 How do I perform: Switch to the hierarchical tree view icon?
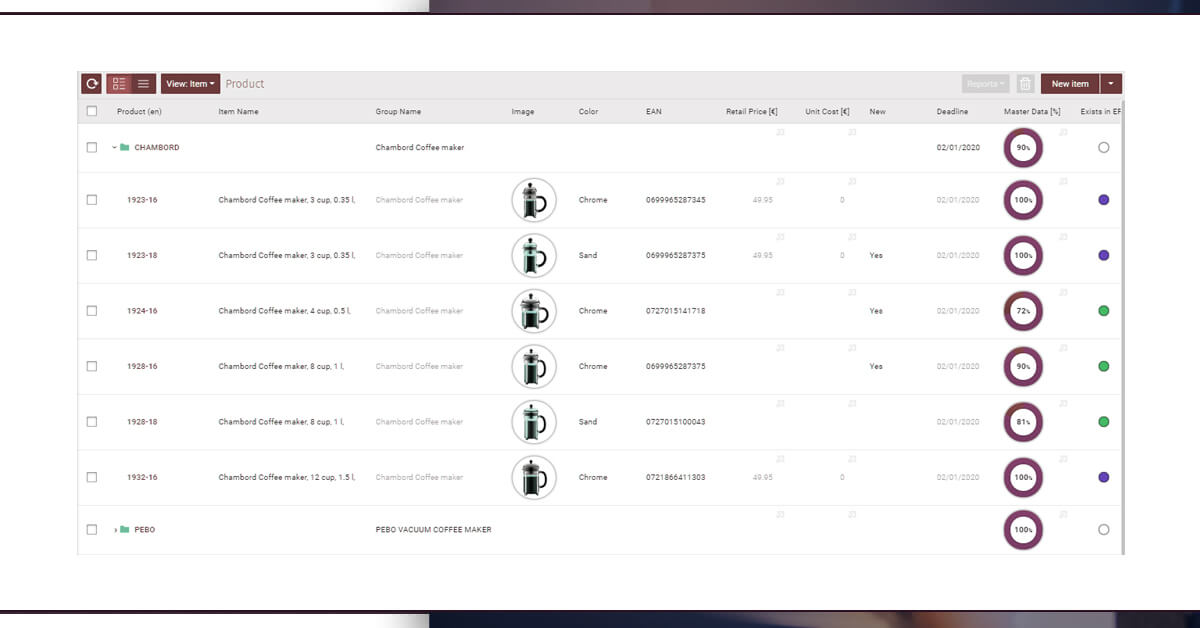click(119, 84)
